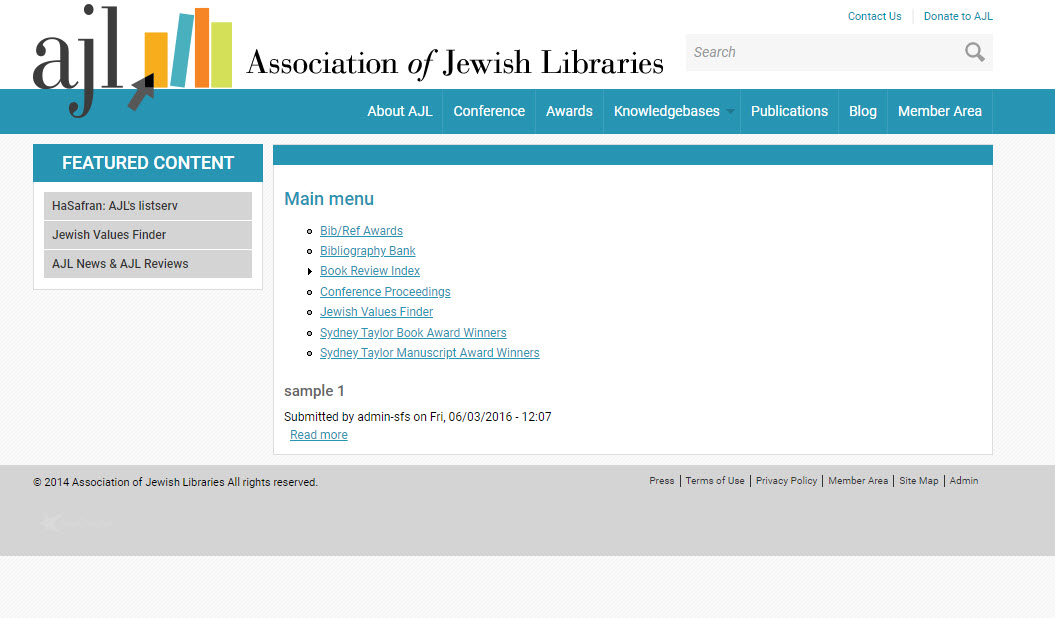Click the Contact Us link
Screen dimensions: 1055x618
pyautogui.click(x=874, y=16)
